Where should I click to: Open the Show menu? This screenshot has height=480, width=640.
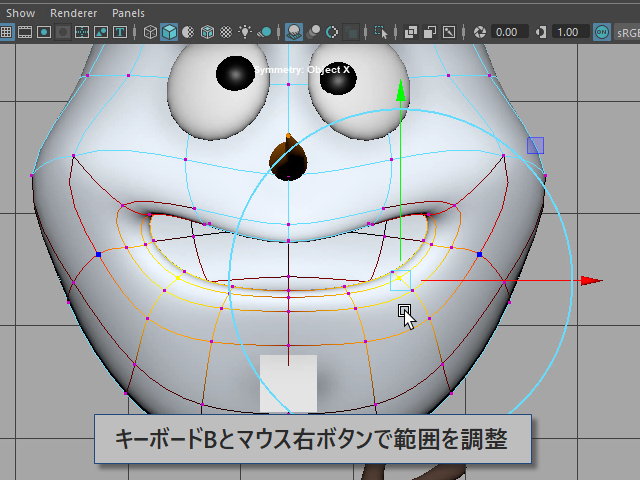tap(21, 13)
